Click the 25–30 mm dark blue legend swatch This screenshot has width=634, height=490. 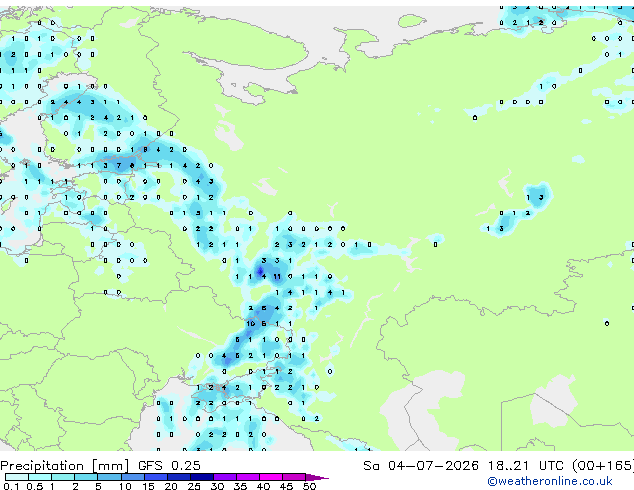point(202,477)
